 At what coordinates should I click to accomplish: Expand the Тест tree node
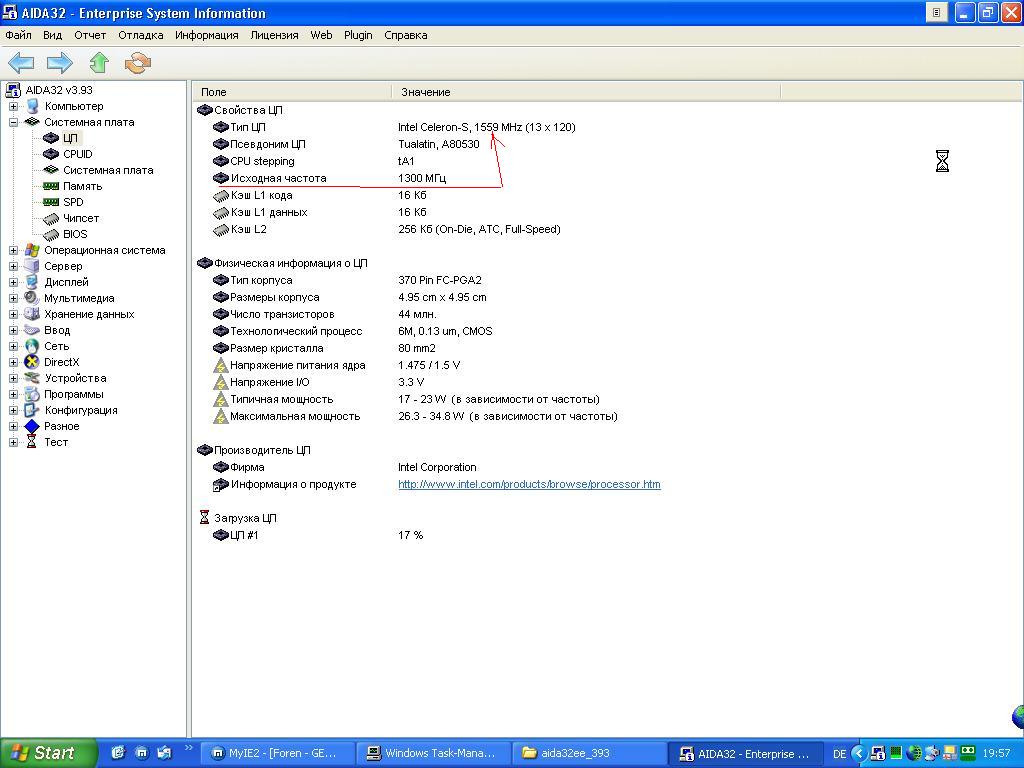coord(13,442)
